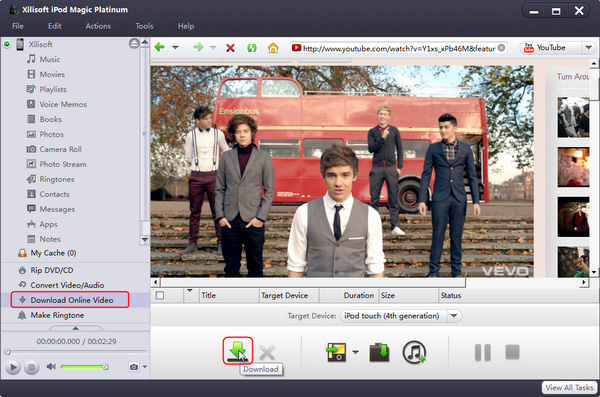Click the Pause task button
This screenshot has width=600, height=397.
pyautogui.click(x=483, y=352)
